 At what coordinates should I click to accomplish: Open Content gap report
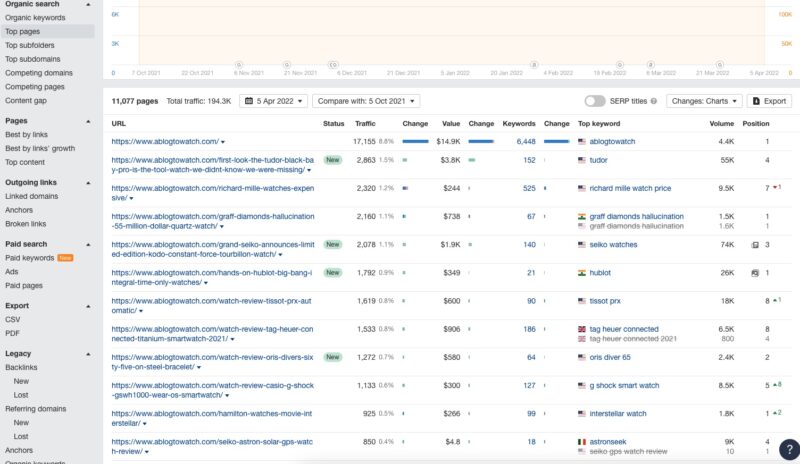26,101
